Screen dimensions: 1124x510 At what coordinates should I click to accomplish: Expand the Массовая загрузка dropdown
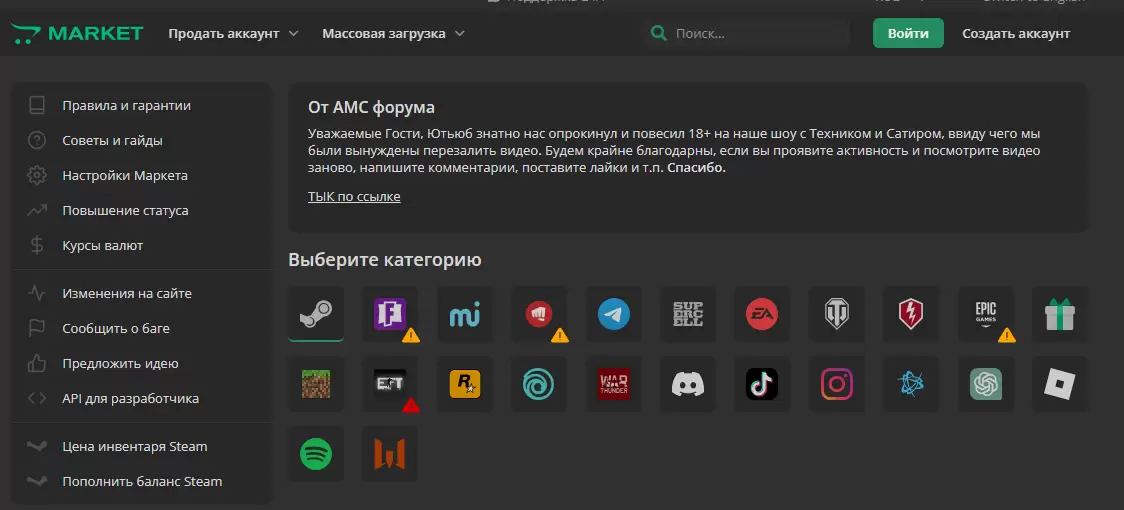pyautogui.click(x=394, y=34)
